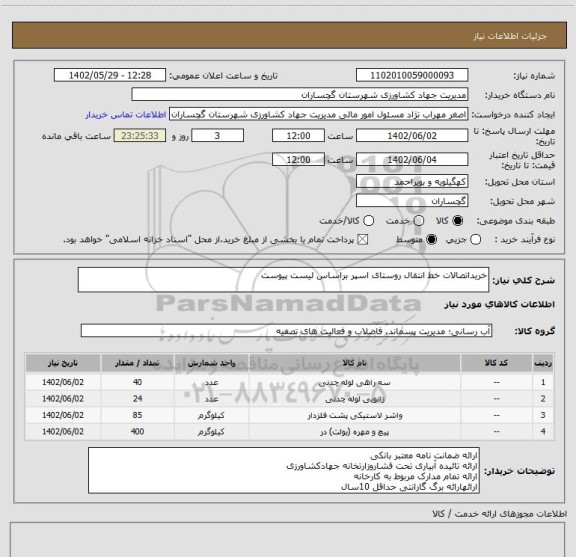Click the remaining days field showing 3
Image resolution: width=576 pixels, height=557 pixels.
[x=217, y=136]
